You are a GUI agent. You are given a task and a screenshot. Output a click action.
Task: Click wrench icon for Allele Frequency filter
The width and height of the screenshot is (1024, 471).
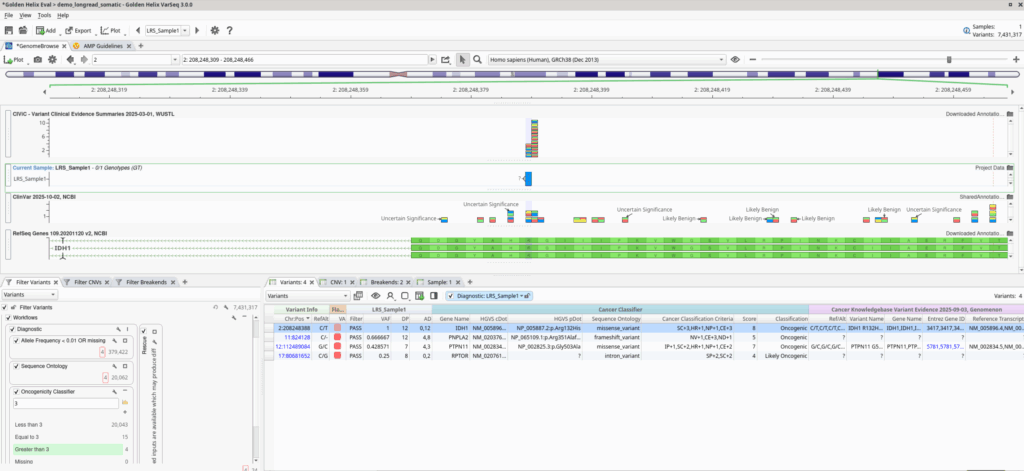tap(114, 340)
